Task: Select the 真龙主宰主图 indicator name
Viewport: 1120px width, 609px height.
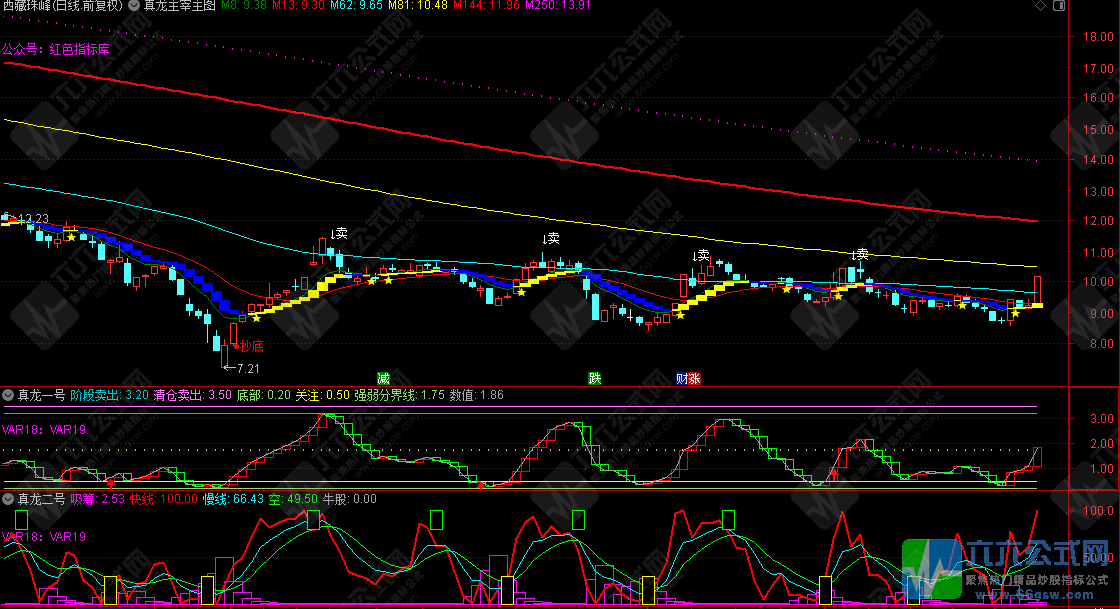Action: (177, 6)
